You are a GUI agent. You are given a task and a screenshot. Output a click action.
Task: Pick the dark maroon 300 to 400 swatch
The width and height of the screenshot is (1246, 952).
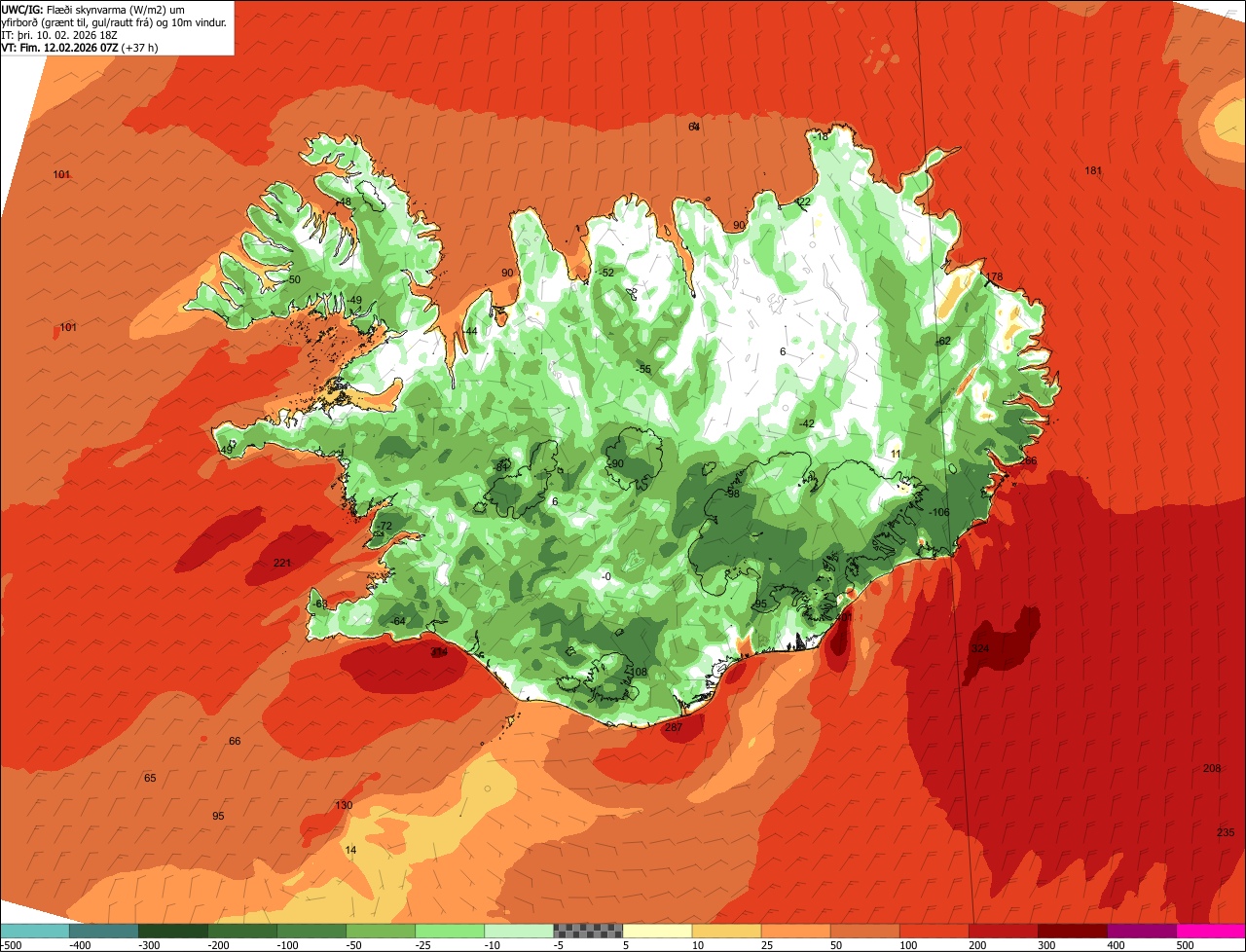point(1072,931)
